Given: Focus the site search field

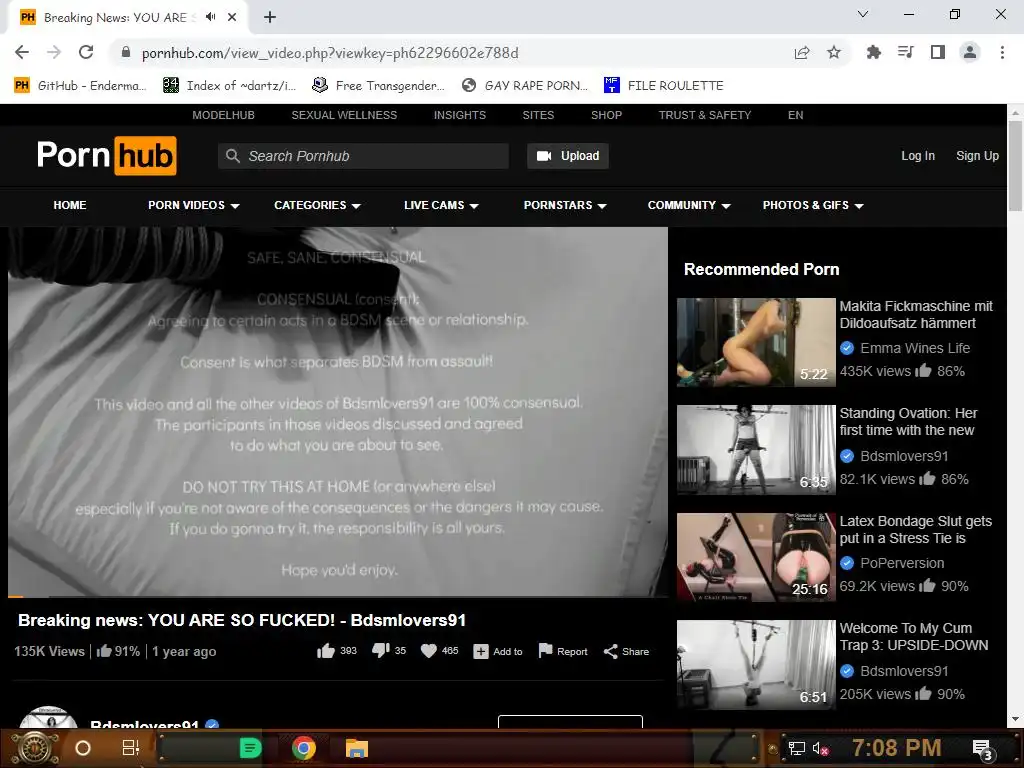Looking at the screenshot, I should (363, 156).
